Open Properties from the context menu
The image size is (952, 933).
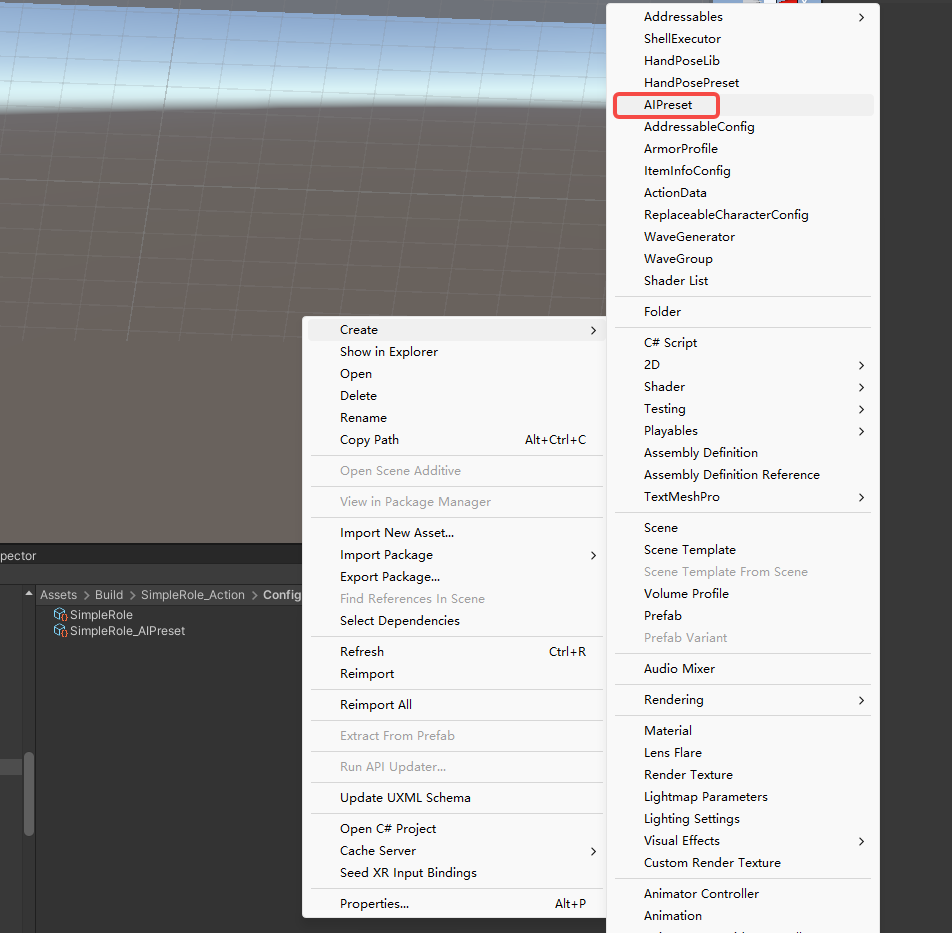(x=374, y=904)
